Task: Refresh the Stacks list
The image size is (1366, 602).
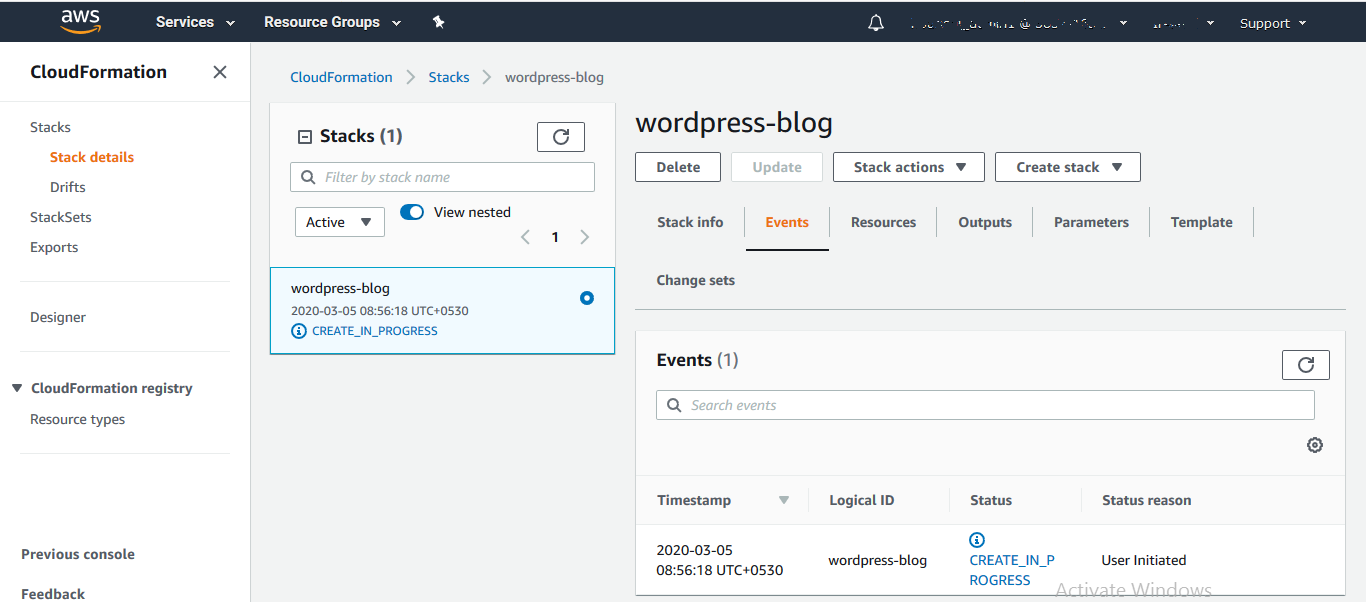Action: (x=561, y=137)
